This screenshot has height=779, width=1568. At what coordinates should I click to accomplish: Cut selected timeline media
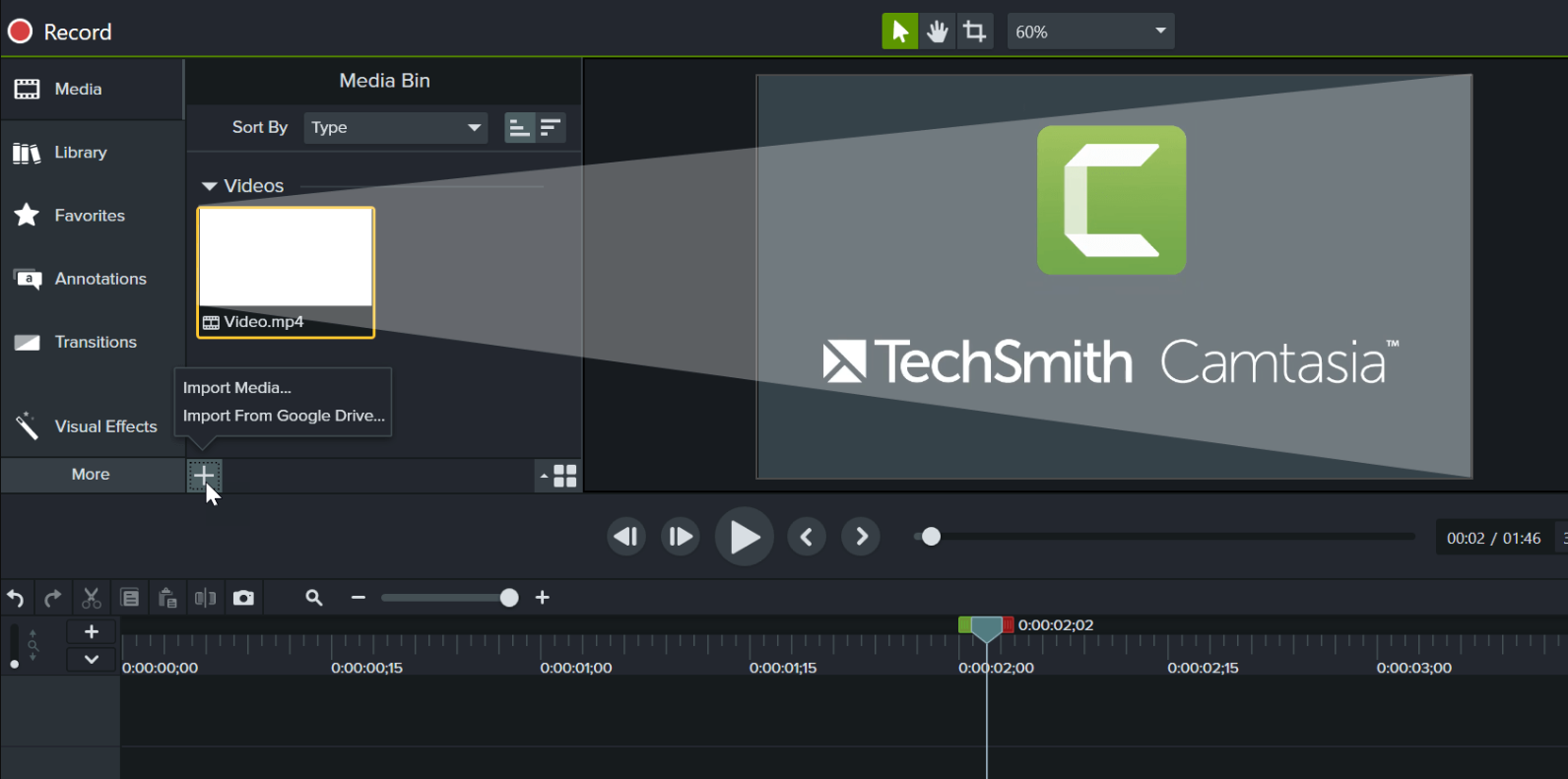pyautogui.click(x=92, y=598)
